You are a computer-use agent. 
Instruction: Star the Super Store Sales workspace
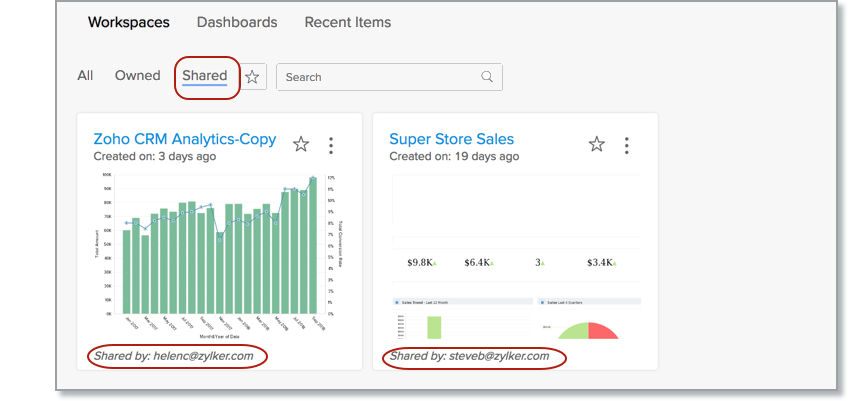point(597,145)
